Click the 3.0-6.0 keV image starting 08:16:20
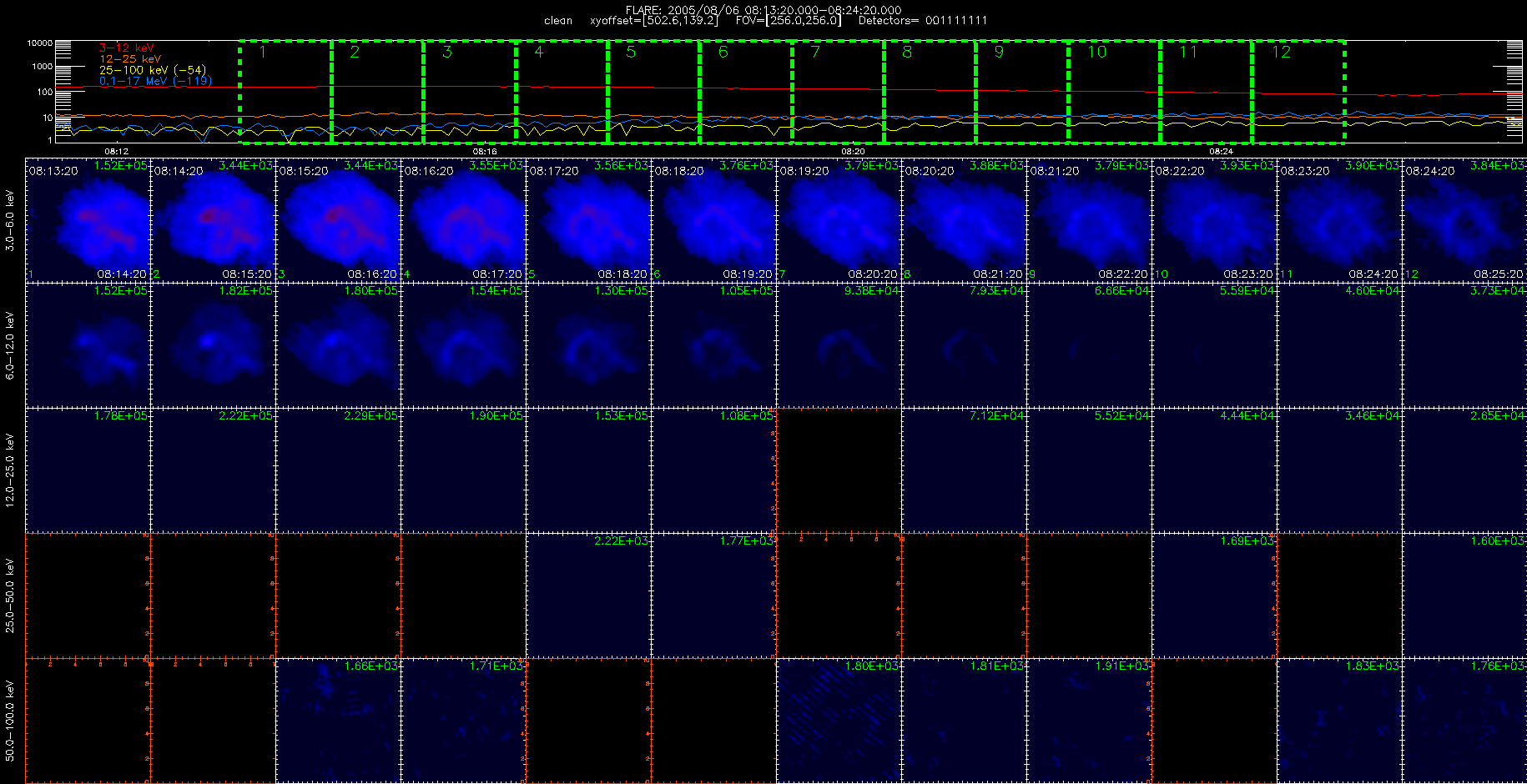This screenshot has height=784, width=1527. click(464, 219)
